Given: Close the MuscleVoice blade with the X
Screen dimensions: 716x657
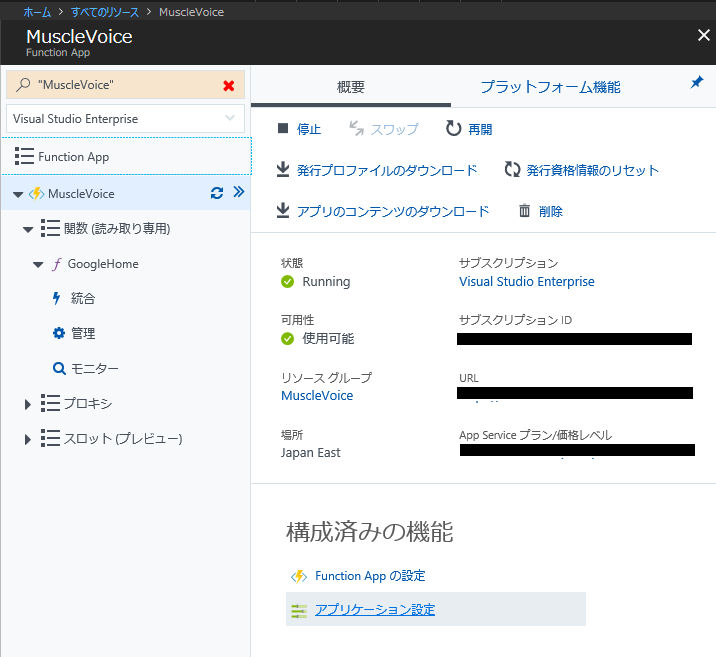Looking at the screenshot, I should tap(704, 35).
